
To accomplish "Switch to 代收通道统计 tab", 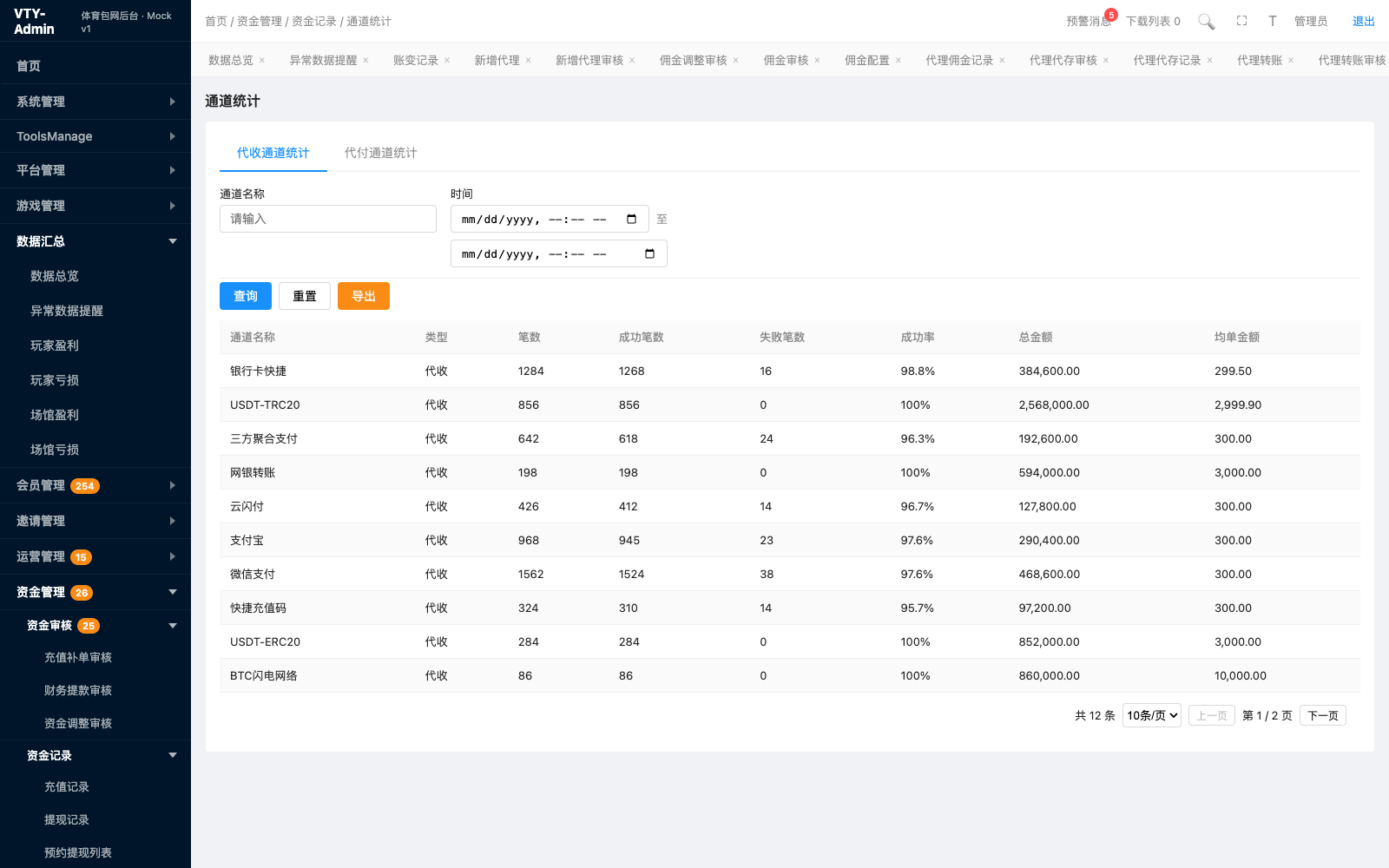I will 273,153.
